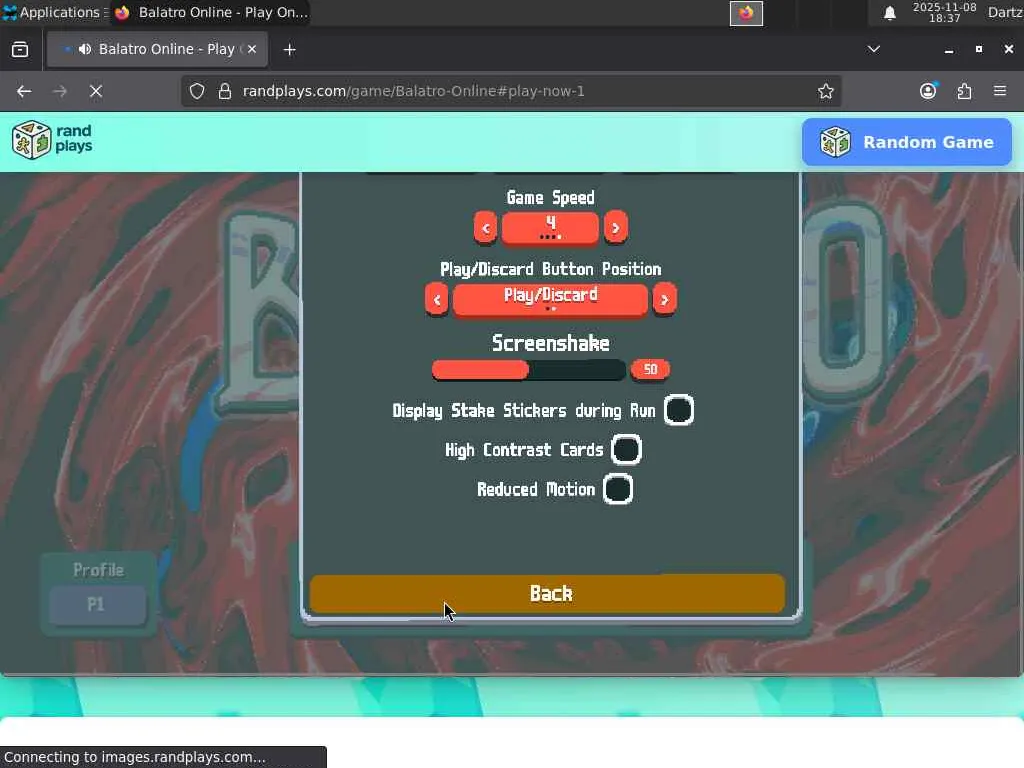
Task: Minimize the Firefox window
Action: point(949,50)
